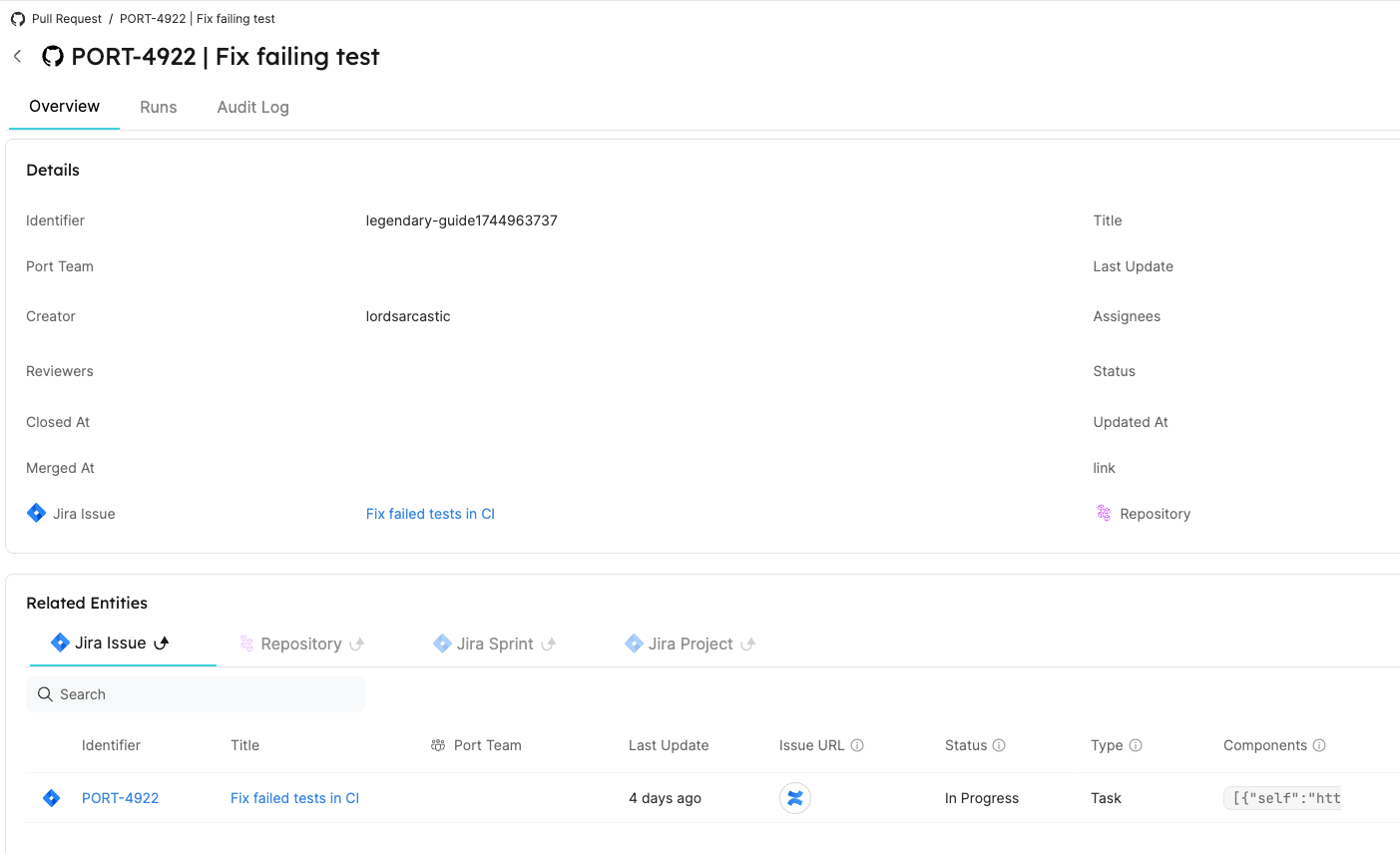1400x853 pixels.
Task: Click the GitHub icon in the breadcrumb
Action: pos(18,19)
